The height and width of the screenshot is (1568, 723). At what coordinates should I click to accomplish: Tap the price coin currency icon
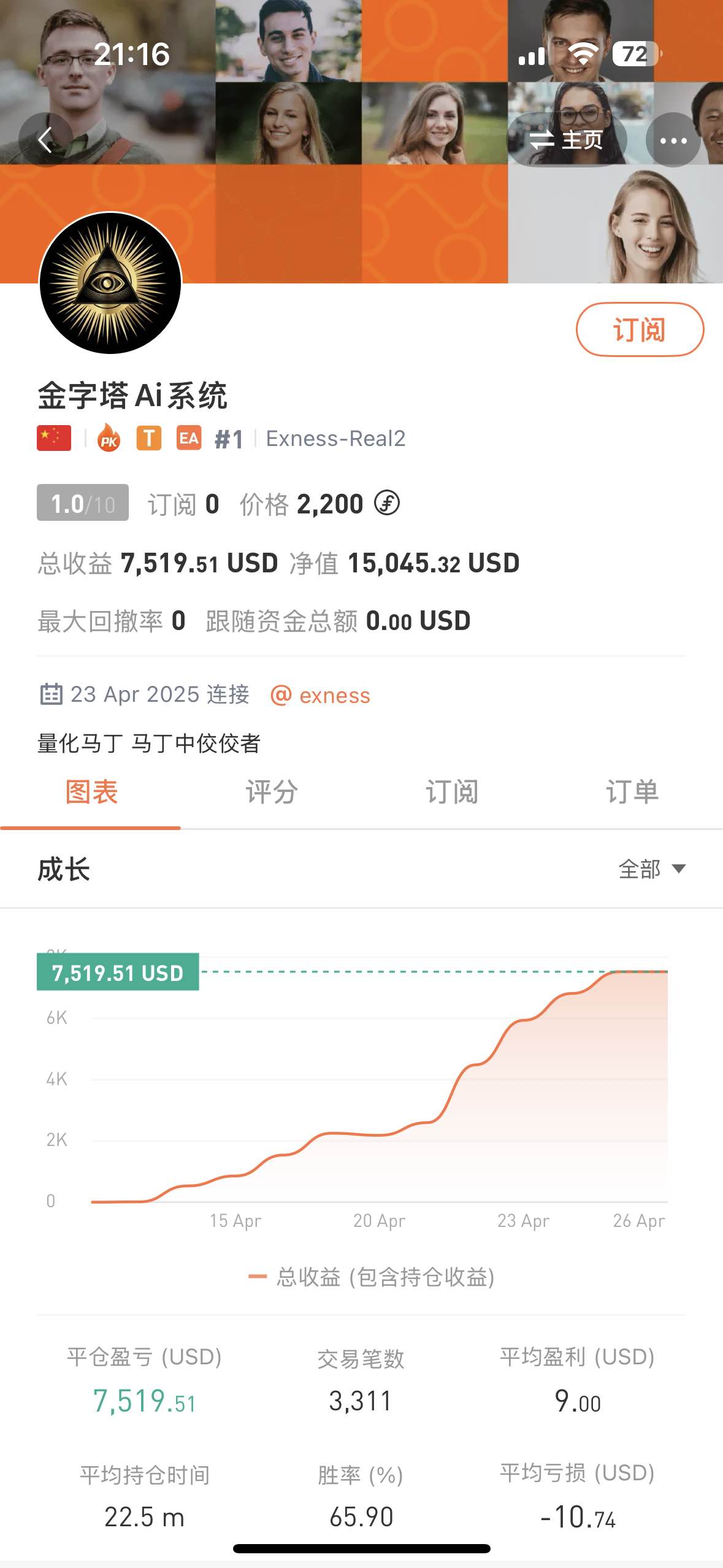coord(387,503)
